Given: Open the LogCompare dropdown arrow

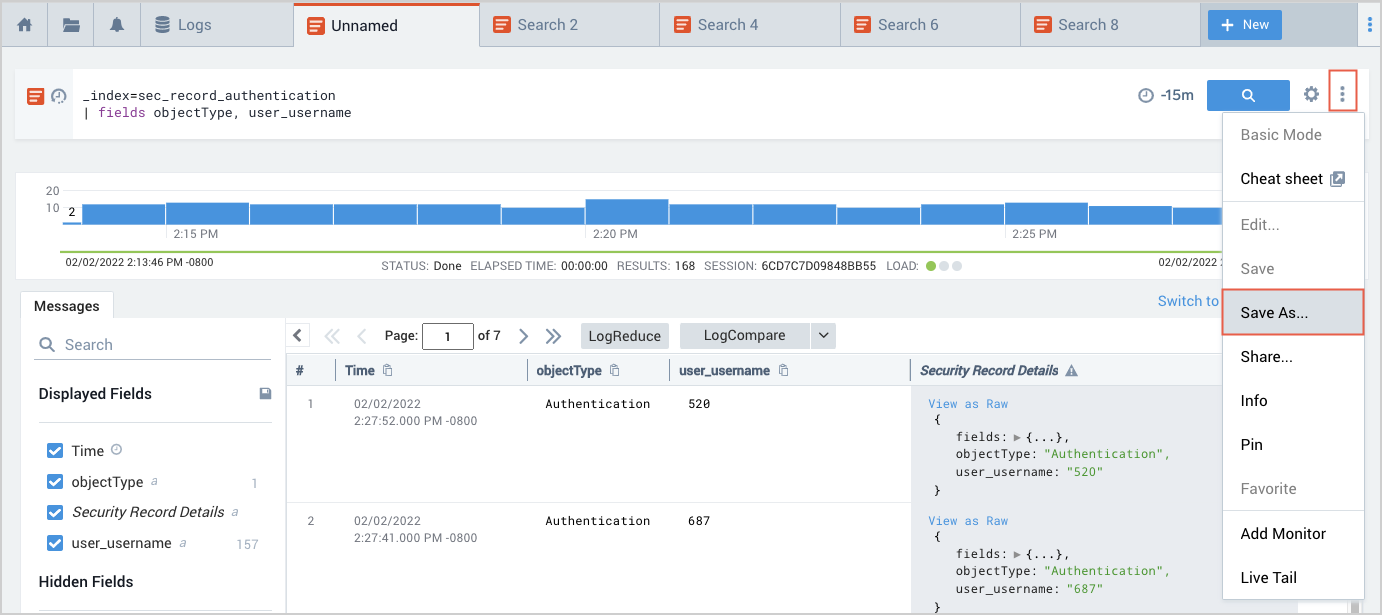Looking at the screenshot, I should [x=823, y=336].
